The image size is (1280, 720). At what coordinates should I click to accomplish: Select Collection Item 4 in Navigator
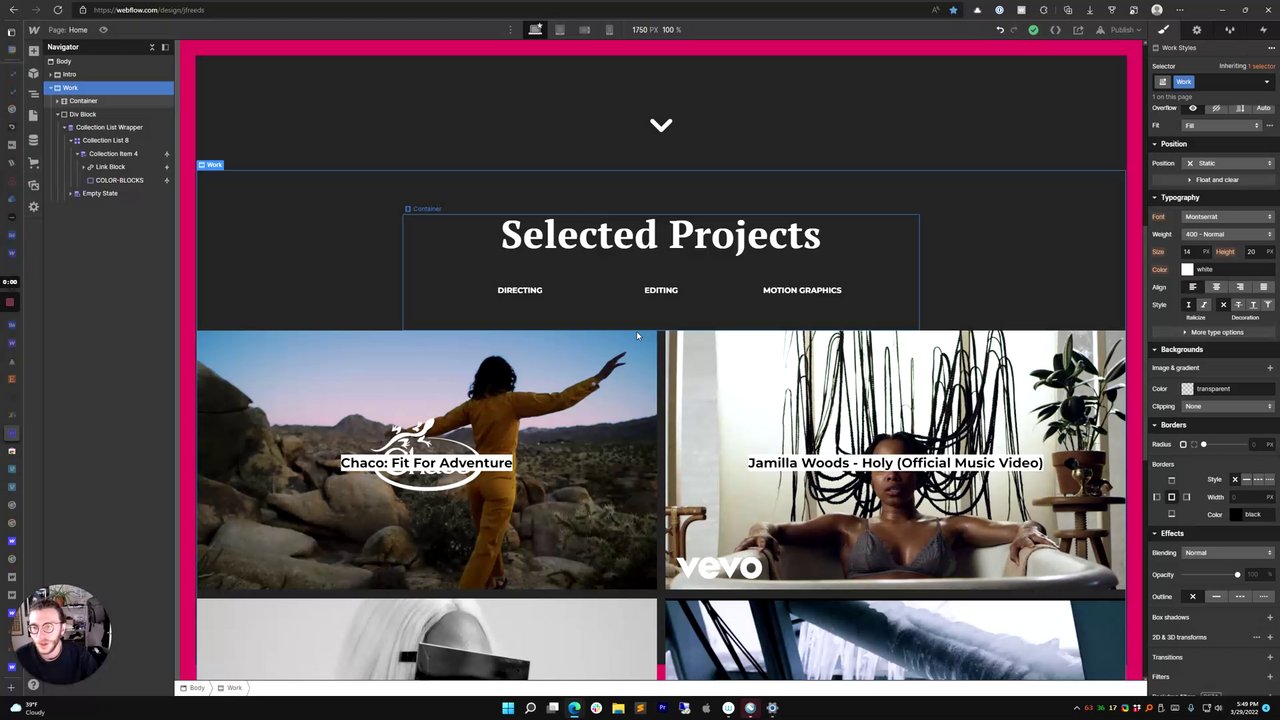coord(113,154)
